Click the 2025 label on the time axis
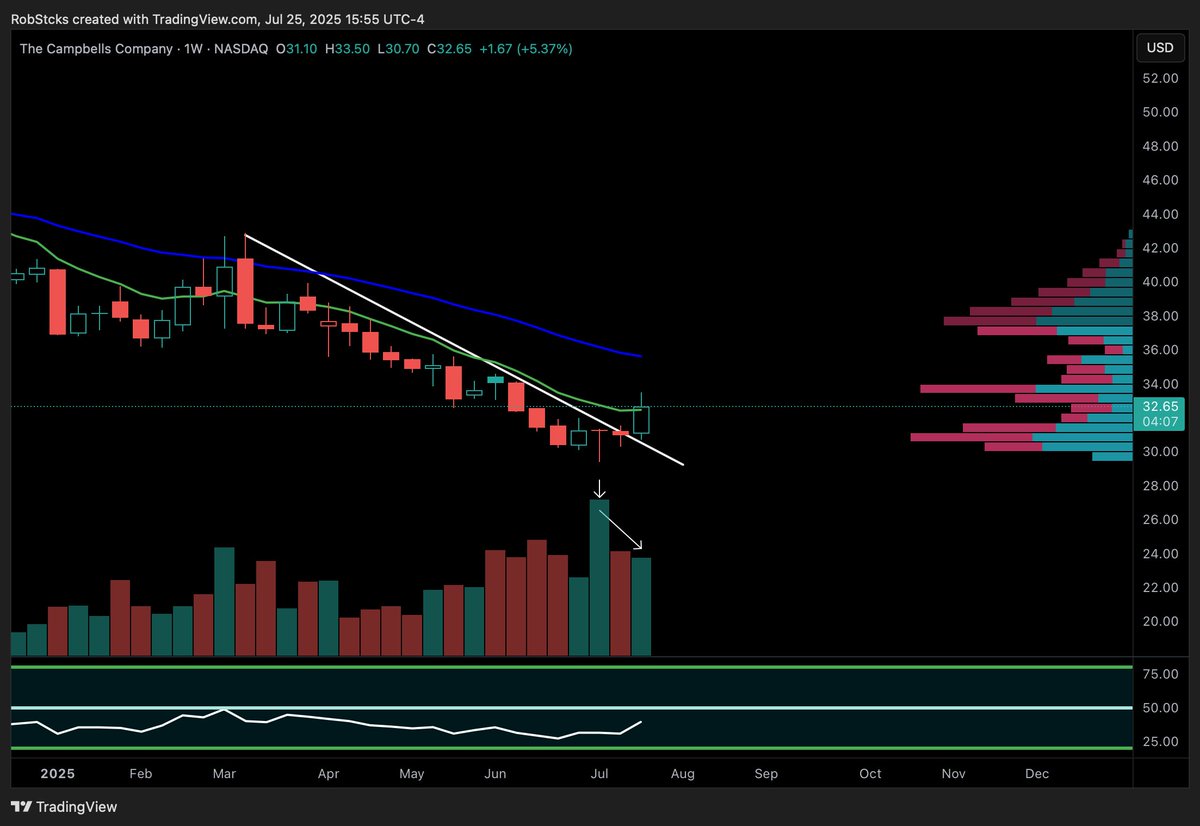 click(x=58, y=774)
